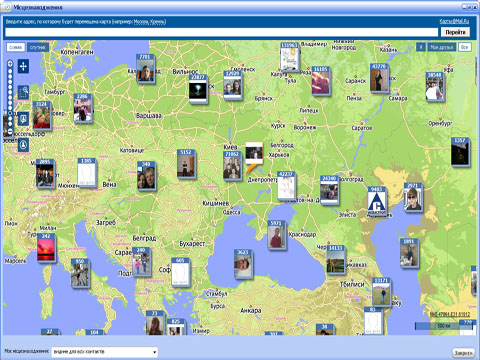Show only Мои друзья on map
Image resolution: width=480 pixels, height=360 pixels.
tap(442, 47)
